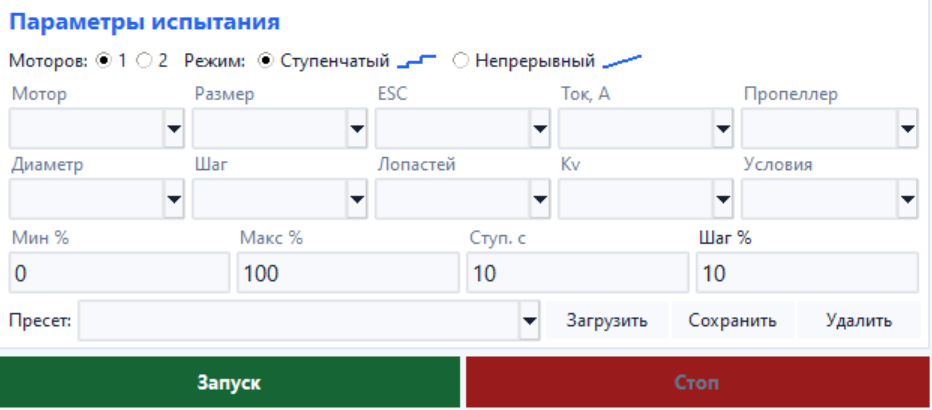This screenshot has width=932, height=410.
Task: Open the Мотор dropdown
Action: coord(96,128)
